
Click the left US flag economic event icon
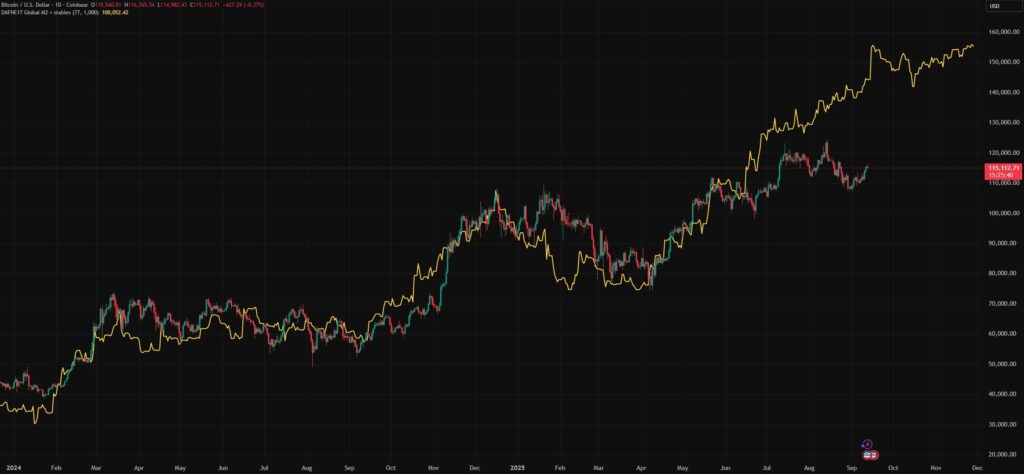pos(865,455)
